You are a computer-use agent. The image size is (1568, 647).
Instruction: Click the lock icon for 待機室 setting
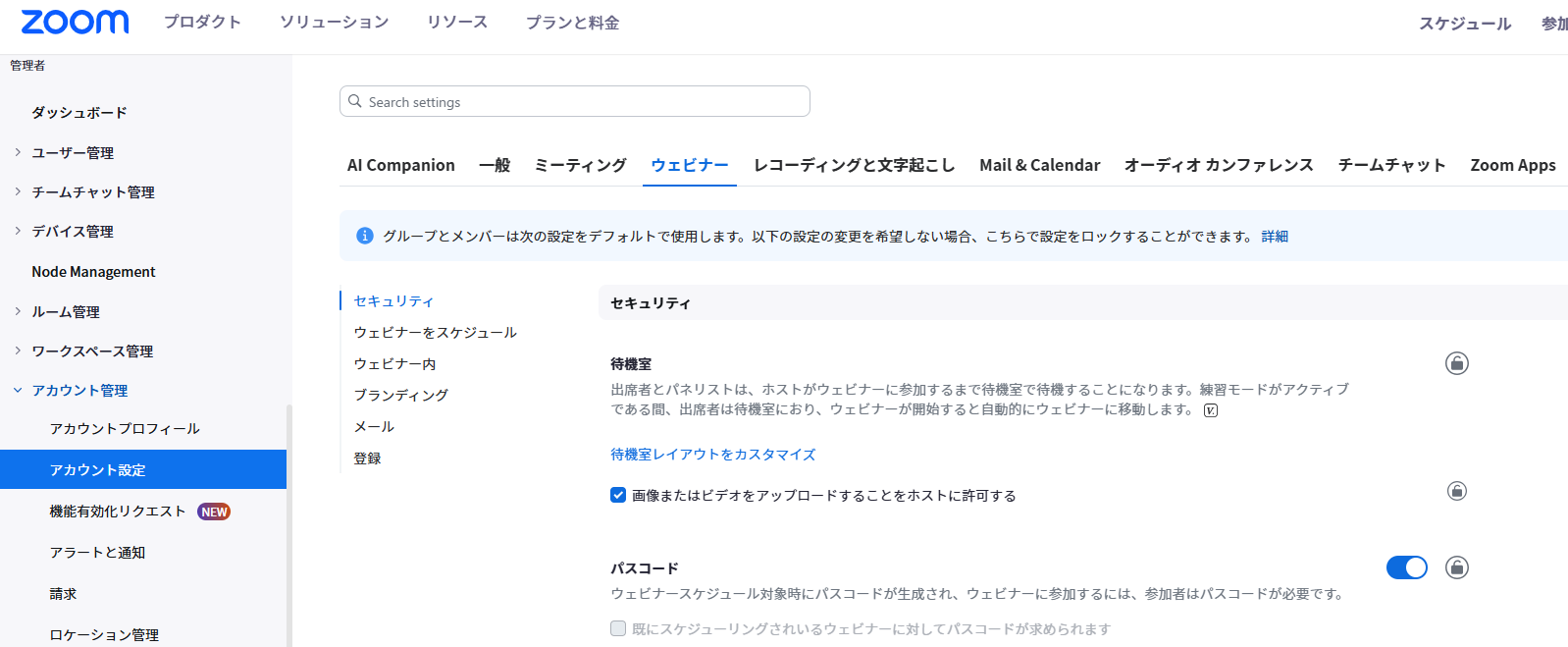[1457, 363]
